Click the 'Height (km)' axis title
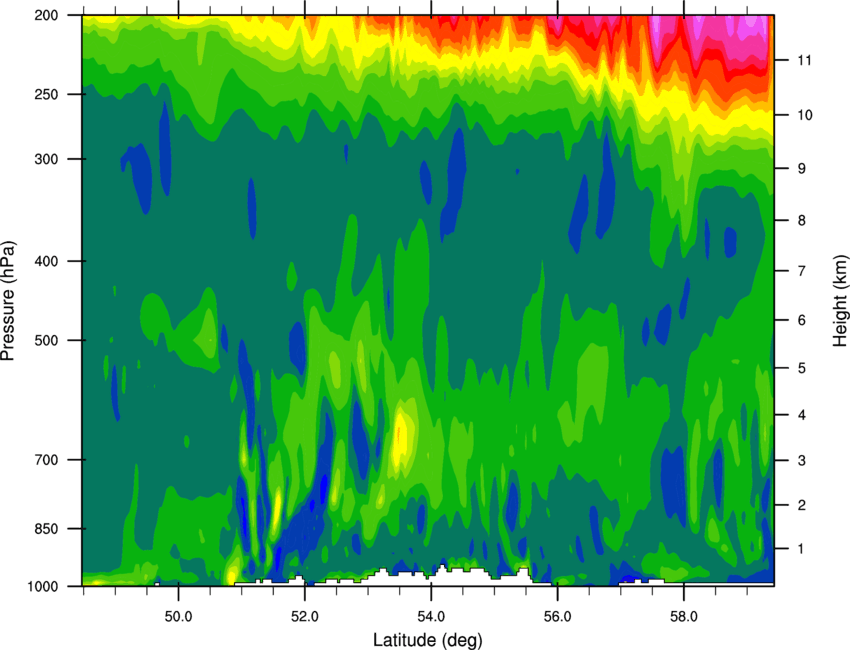 840,301
